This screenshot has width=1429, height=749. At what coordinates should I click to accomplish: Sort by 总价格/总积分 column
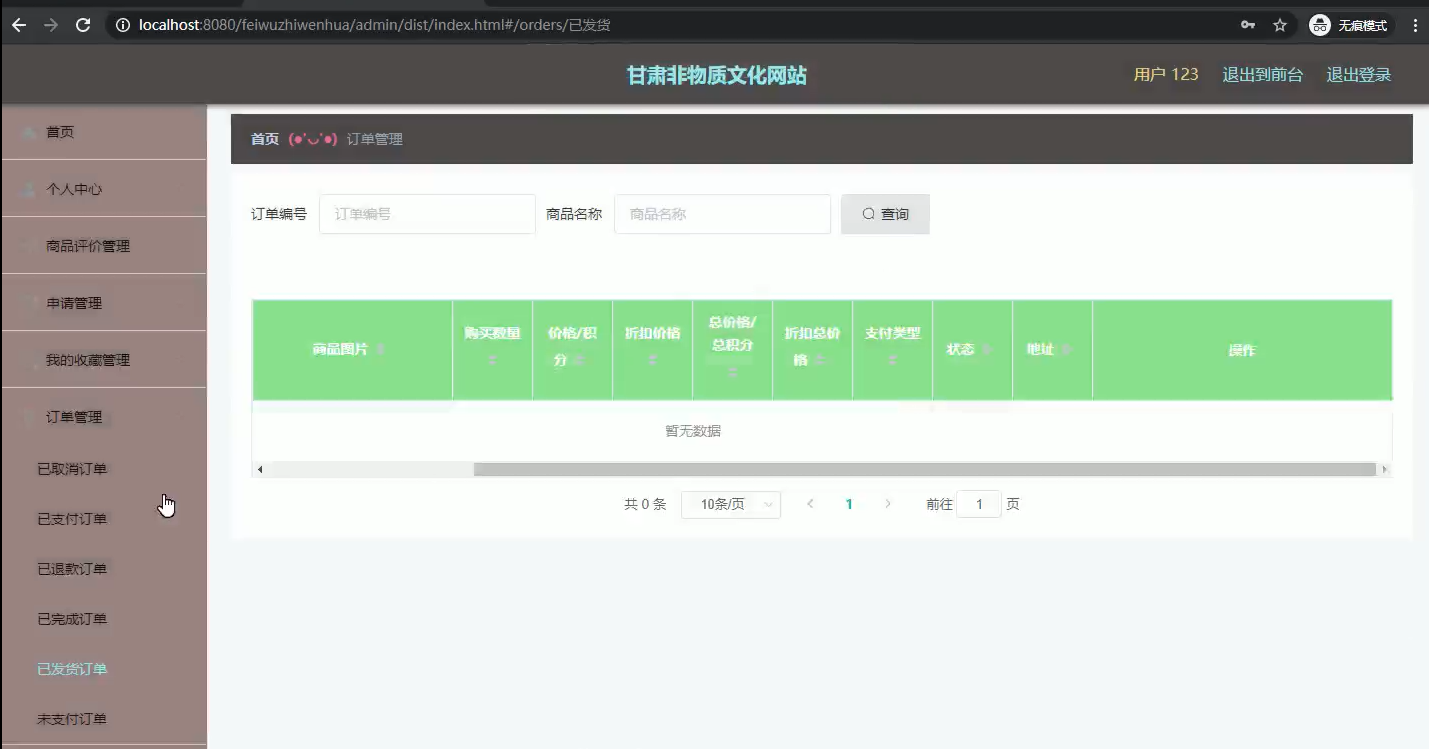[x=732, y=373]
